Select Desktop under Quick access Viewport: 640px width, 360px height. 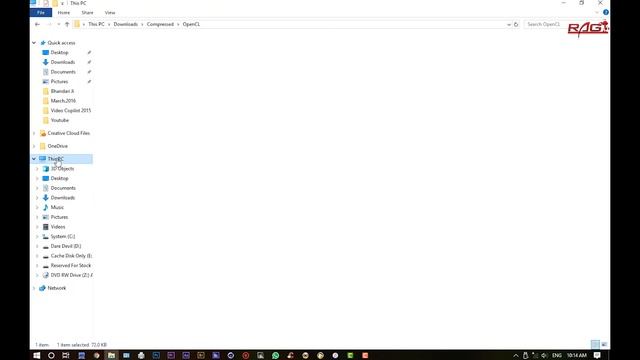coord(60,53)
